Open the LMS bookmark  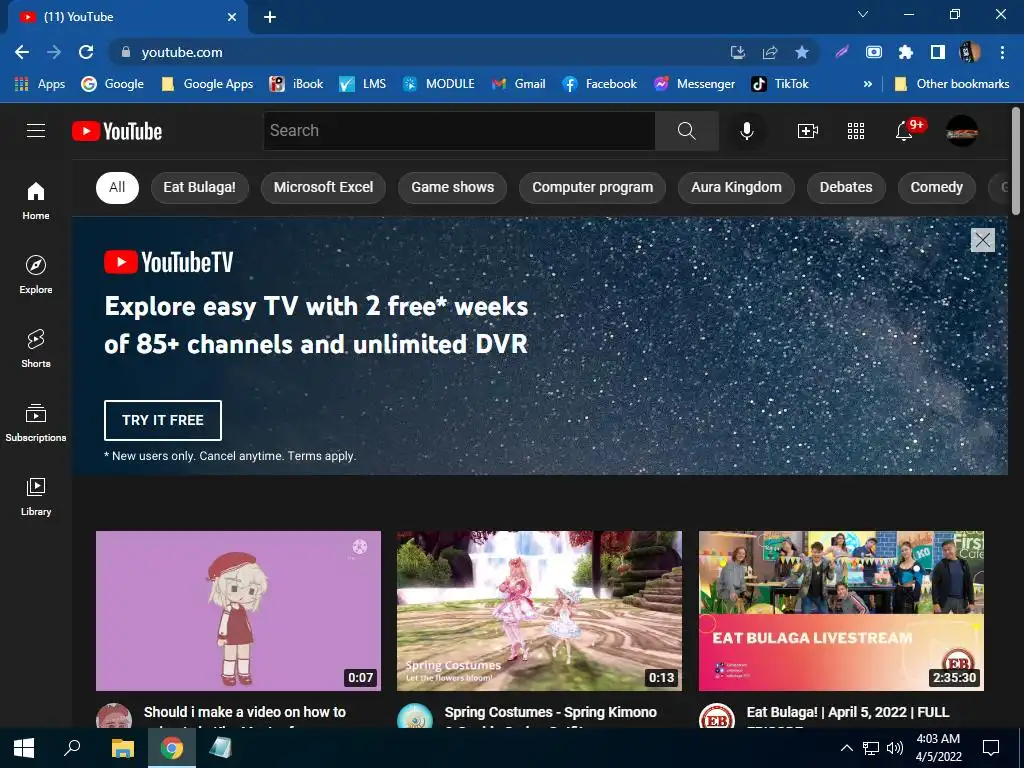coord(362,84)
